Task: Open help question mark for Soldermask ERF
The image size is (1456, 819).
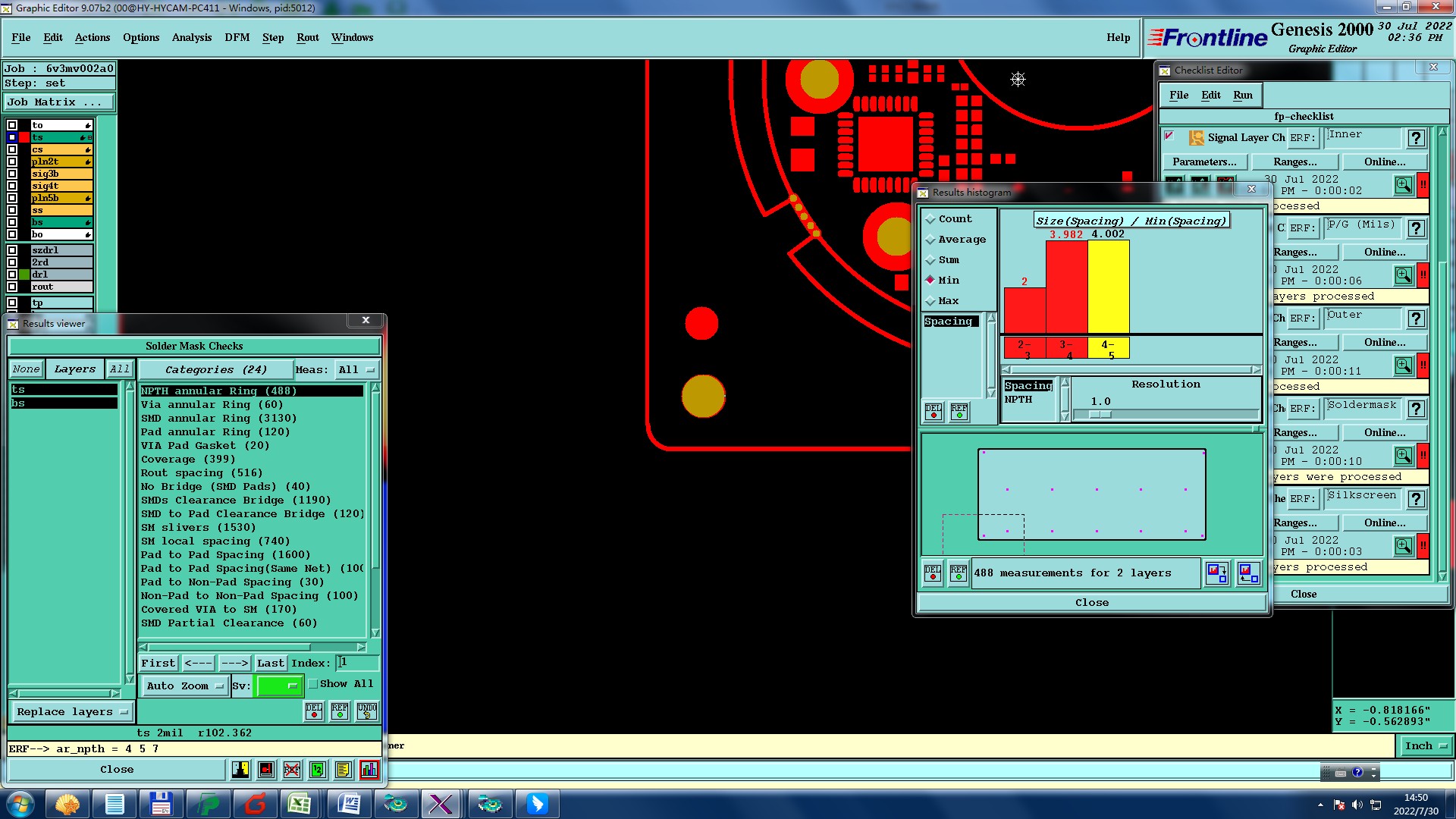Action: point(1416,409)
